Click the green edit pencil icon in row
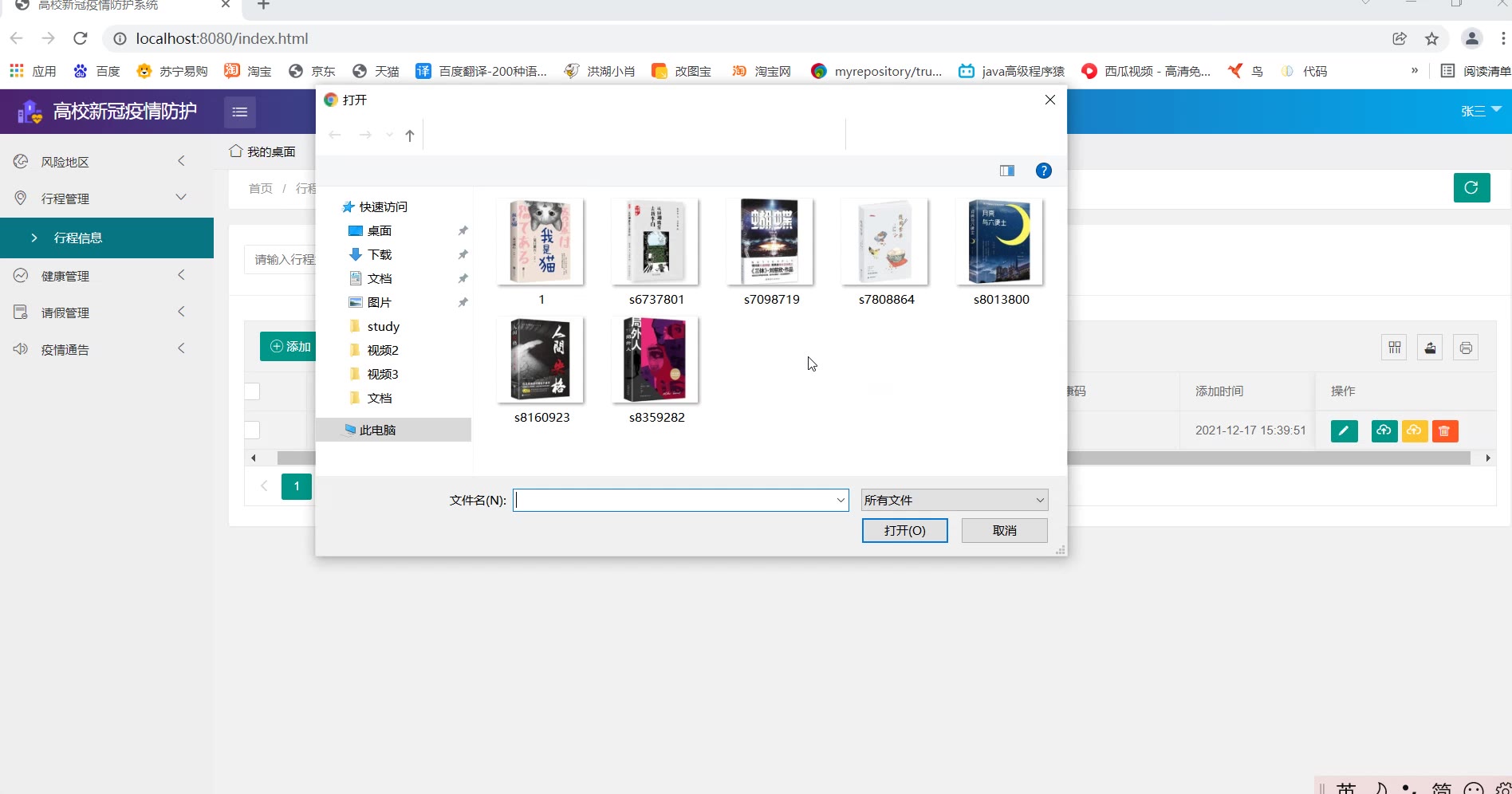This screenshot has height=794, width=1512. (x=1344, y=431)
